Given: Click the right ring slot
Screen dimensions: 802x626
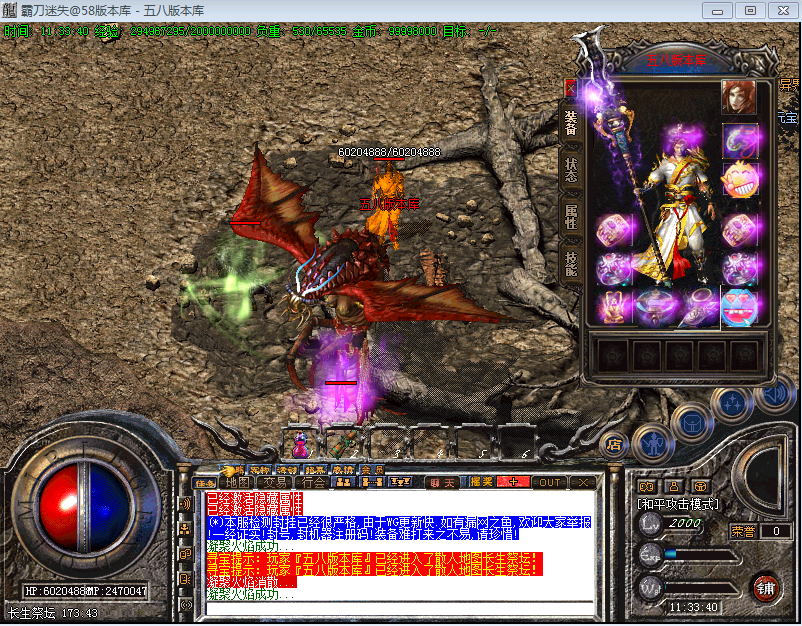Looking at the screenshot, I should (740, 268).
